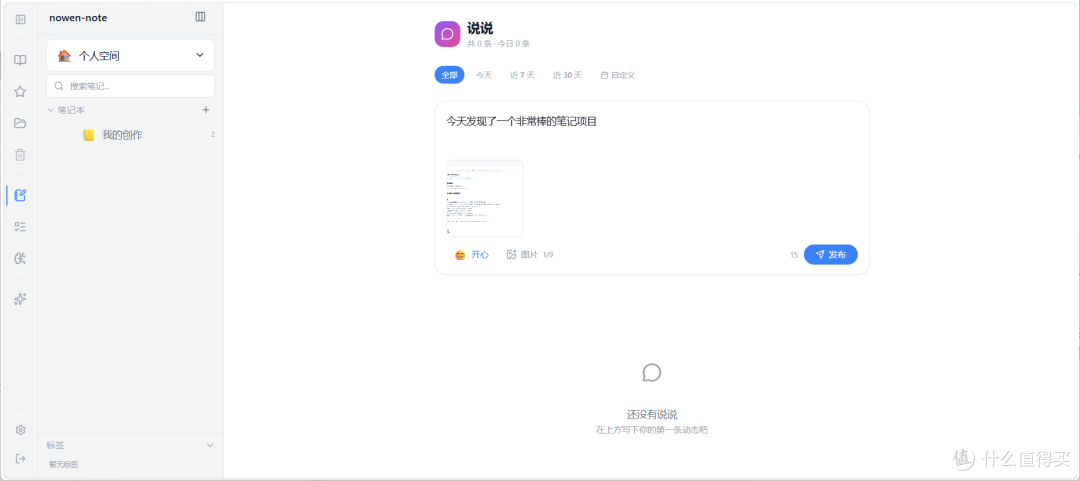Click the 图片 add image icon
The width and height of the screenshot is (1080, 481).
click(511, 254)
